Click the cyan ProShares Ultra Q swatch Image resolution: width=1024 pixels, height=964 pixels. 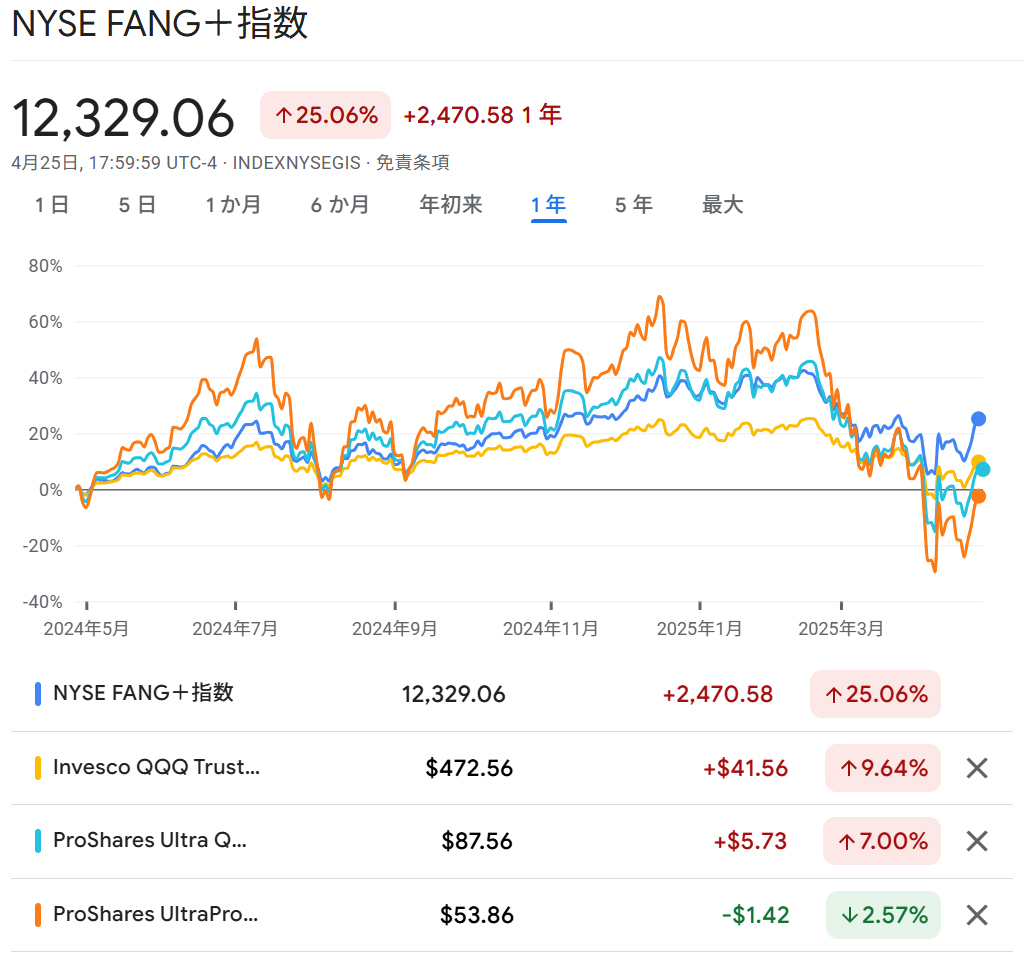click(38, 841)
